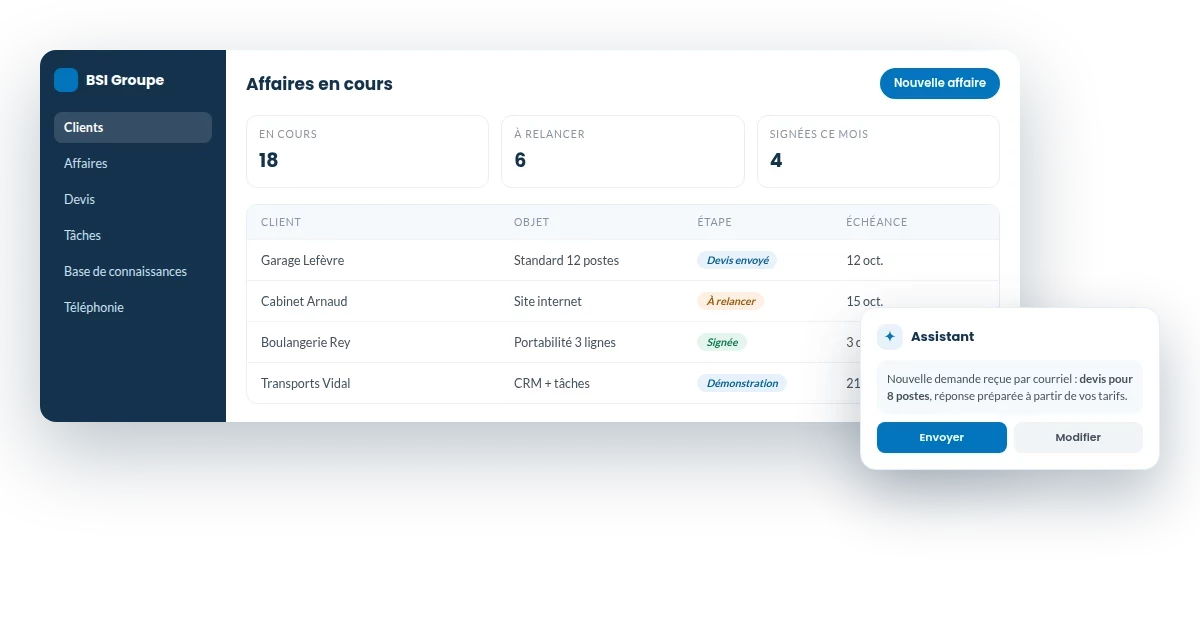Open Base de connaissances
1200x620 pixels.
(133, 271)
